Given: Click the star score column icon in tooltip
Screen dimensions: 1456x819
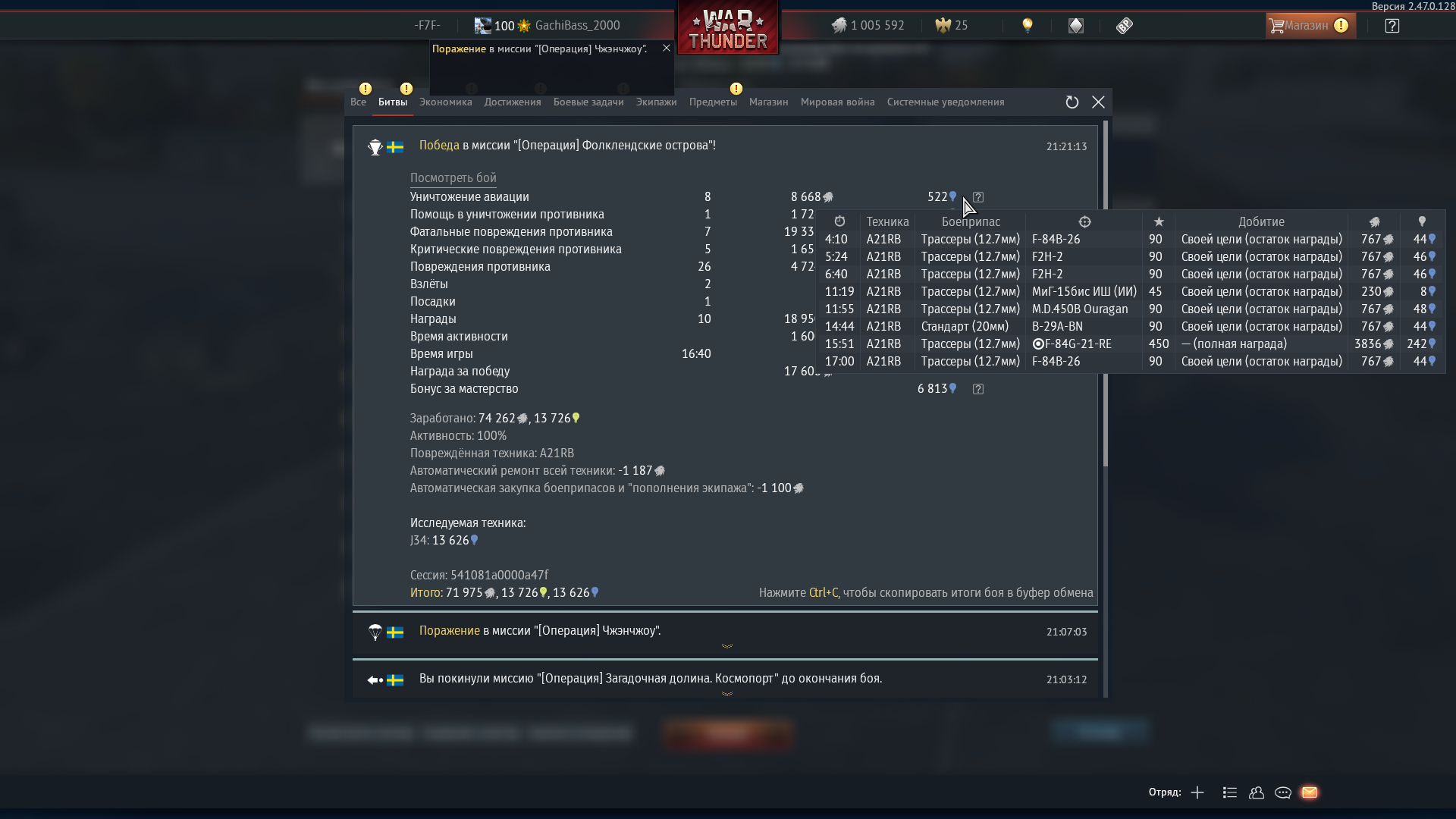Looking at the screenshot, I should pos(1159,221).
